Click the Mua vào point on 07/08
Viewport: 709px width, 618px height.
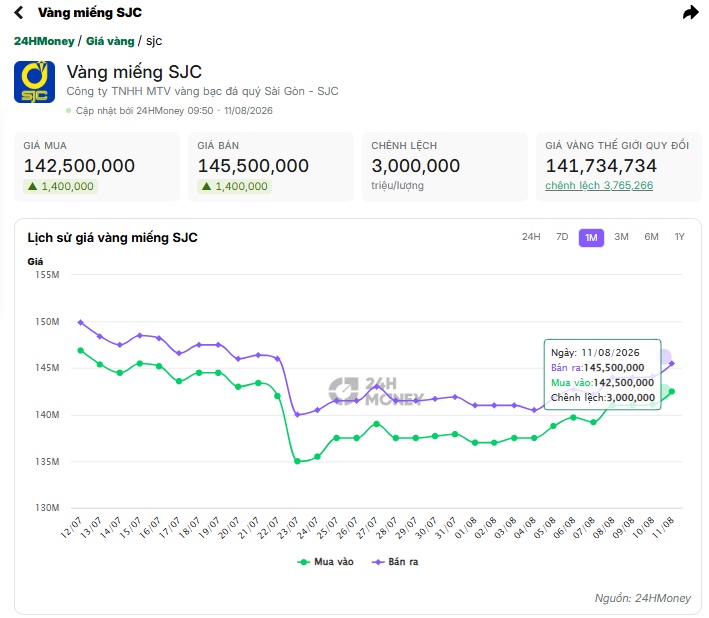[593, 422]
